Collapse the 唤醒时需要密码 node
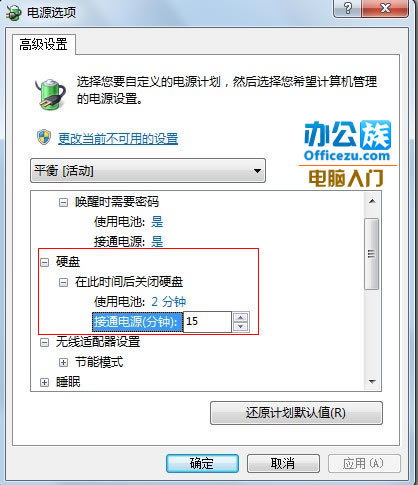Image resolution: width=418 pixels, height=485 pixels. (x=63, y=202)
